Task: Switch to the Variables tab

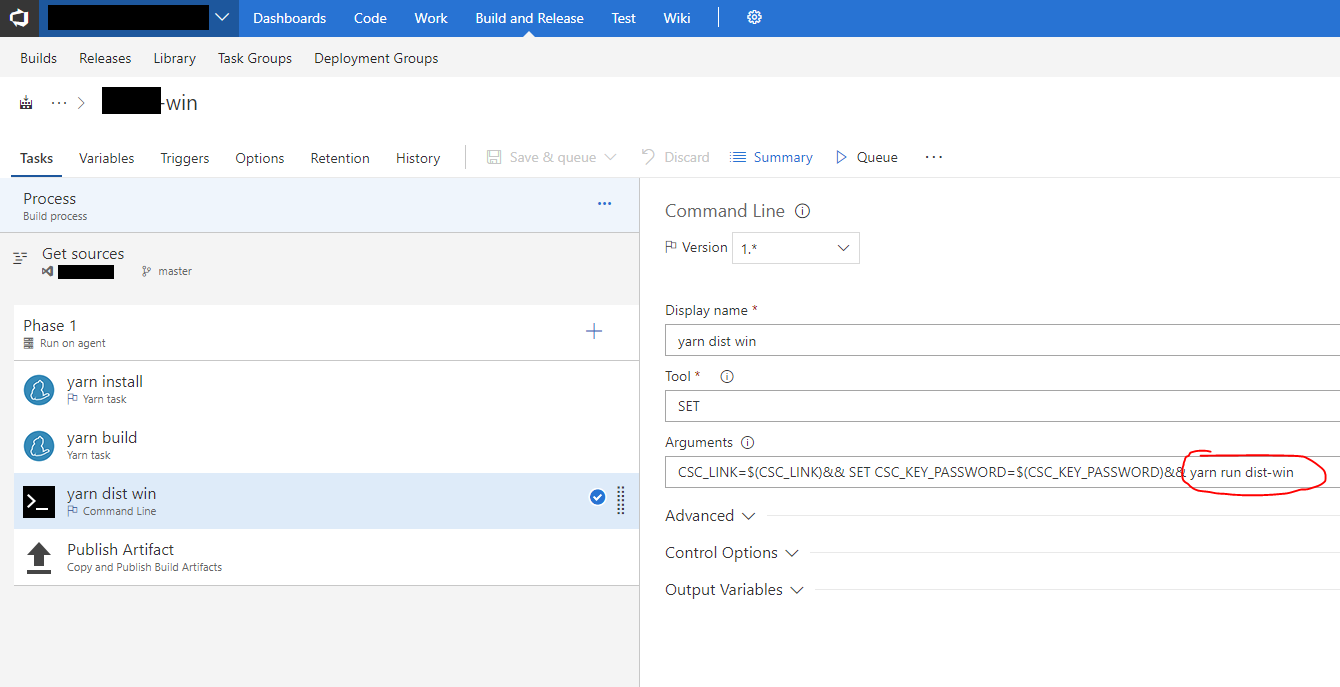Action: [107, 158]
